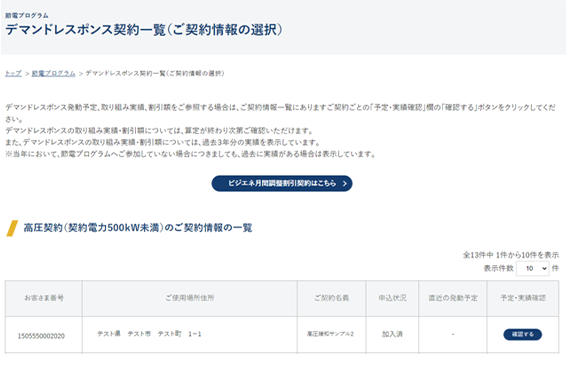Click the 加入済 status cell
The height and width of the screenshot is (380, 566).
pyautogui.click(x=392, y=334)
